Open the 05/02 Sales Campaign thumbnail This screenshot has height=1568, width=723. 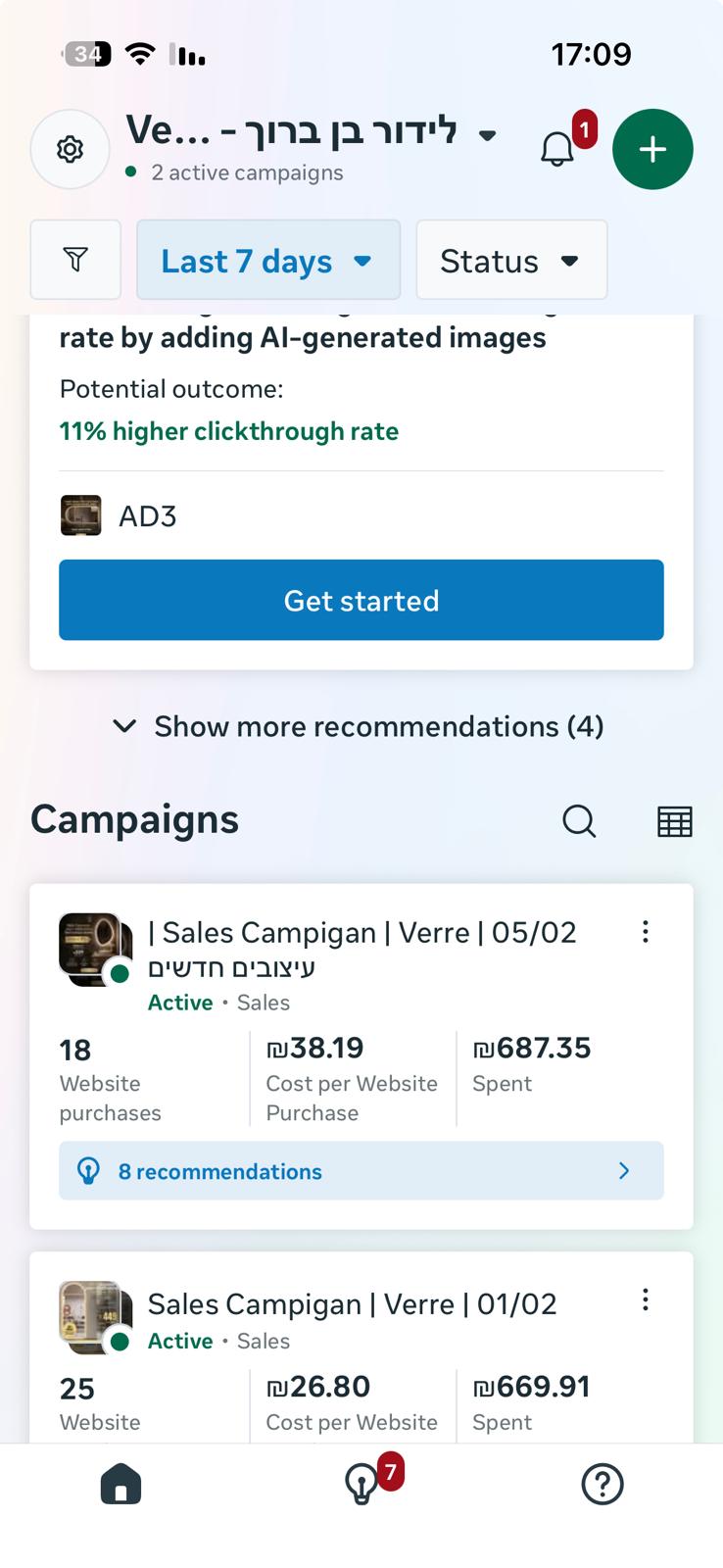point(94,949)
